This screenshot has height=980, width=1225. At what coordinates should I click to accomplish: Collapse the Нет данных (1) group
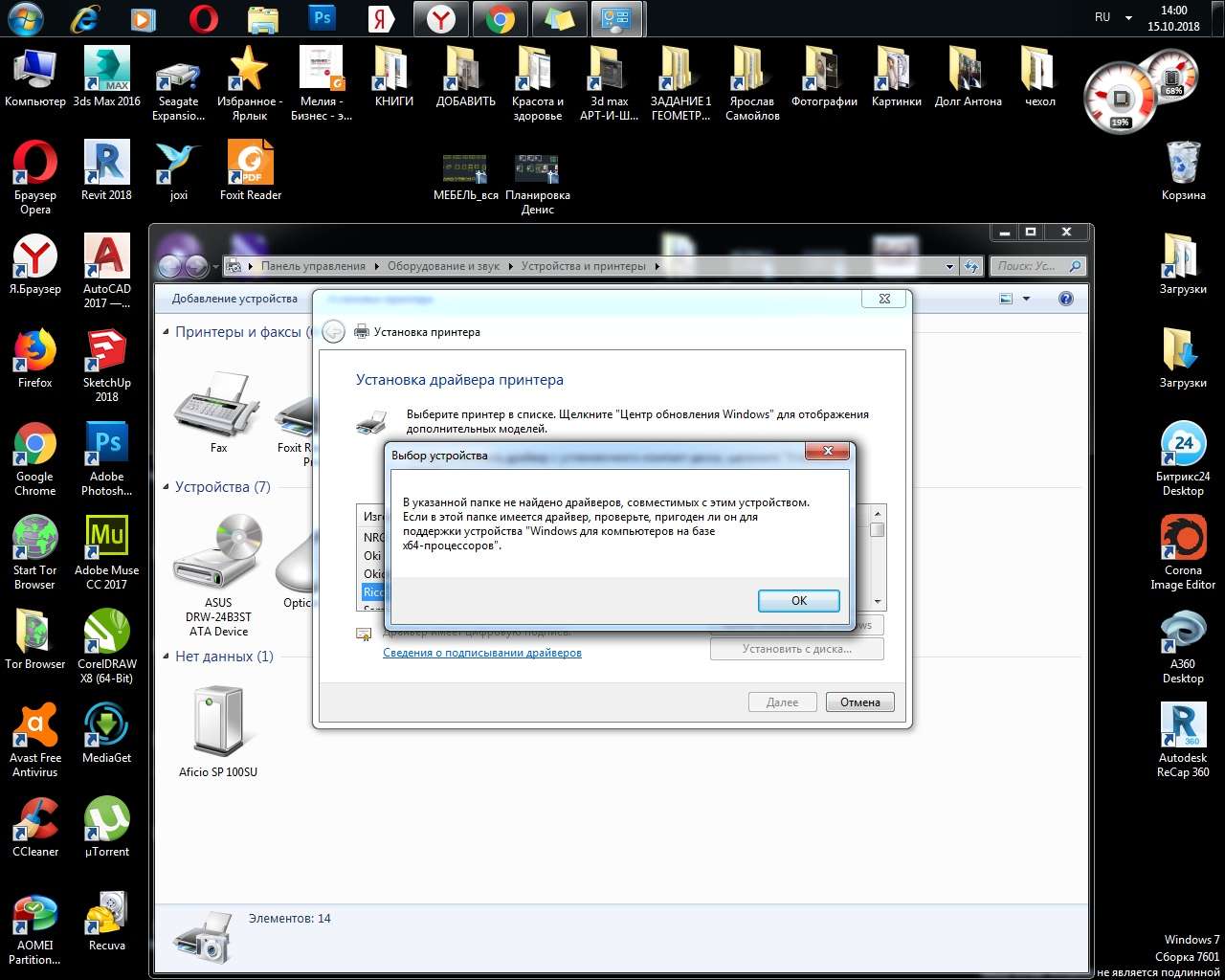tap(166, 657)
